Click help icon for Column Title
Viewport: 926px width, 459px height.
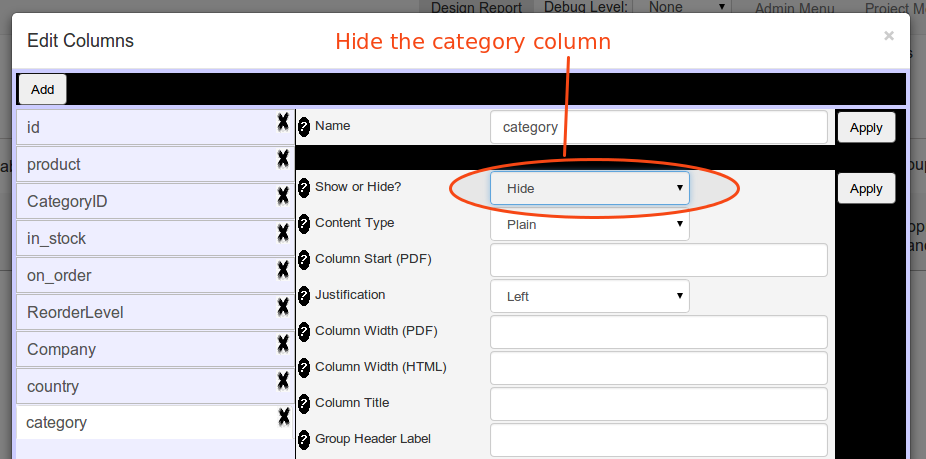[x=304, y=404]
